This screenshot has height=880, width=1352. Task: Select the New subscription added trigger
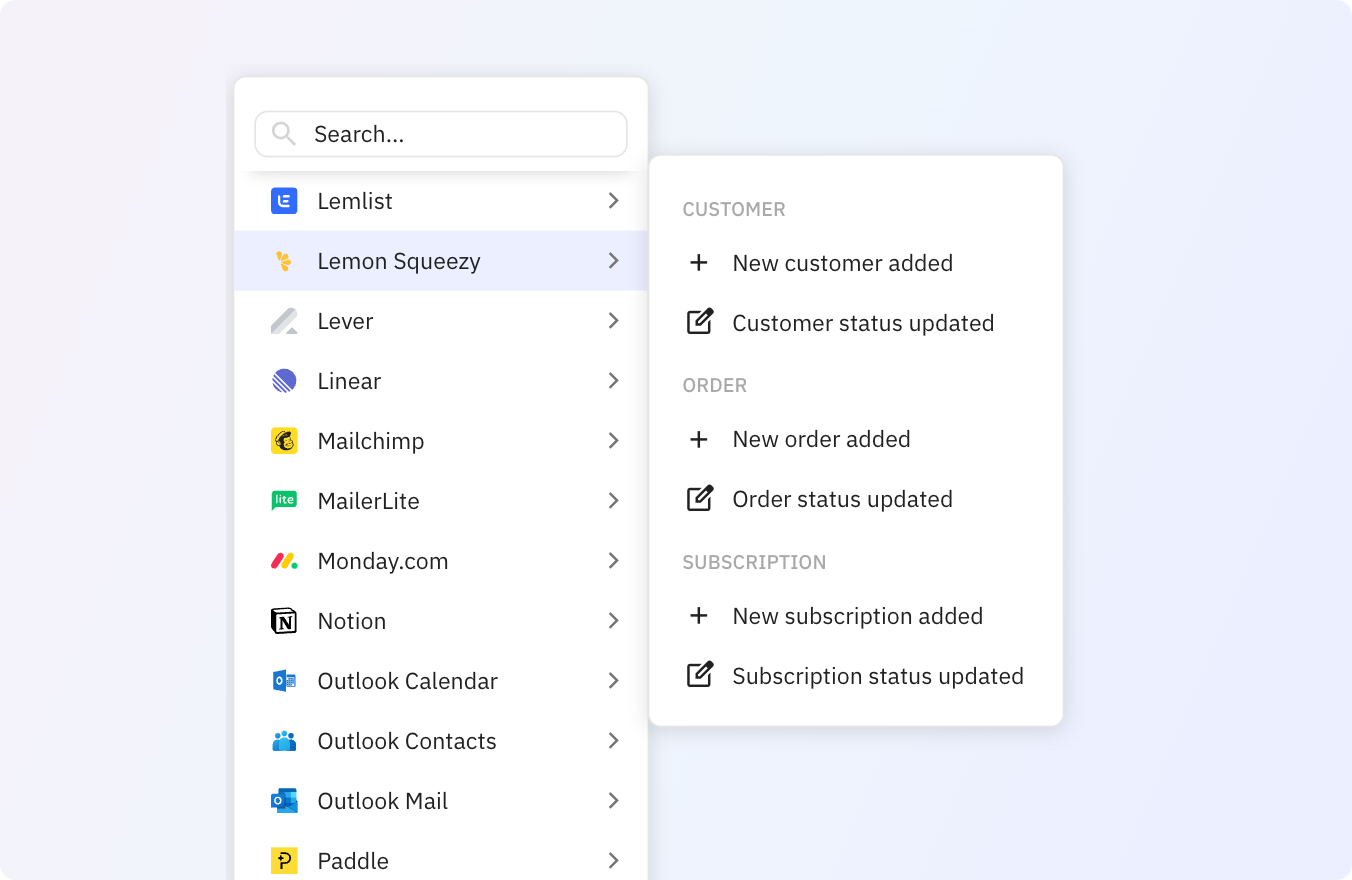coord(856,616)
